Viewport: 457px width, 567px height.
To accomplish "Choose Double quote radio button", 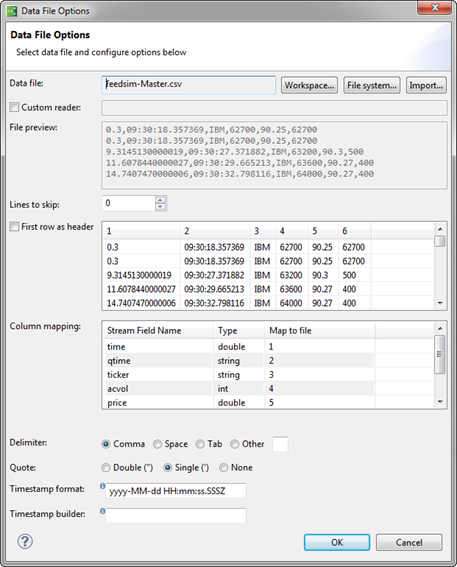I will [106, 468].
